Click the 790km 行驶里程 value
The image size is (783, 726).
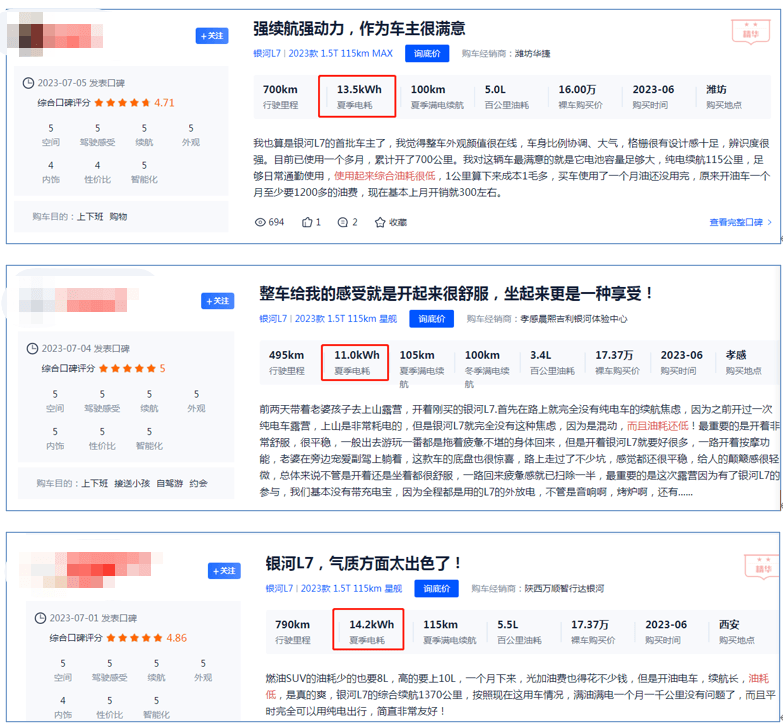coord(292,625)
